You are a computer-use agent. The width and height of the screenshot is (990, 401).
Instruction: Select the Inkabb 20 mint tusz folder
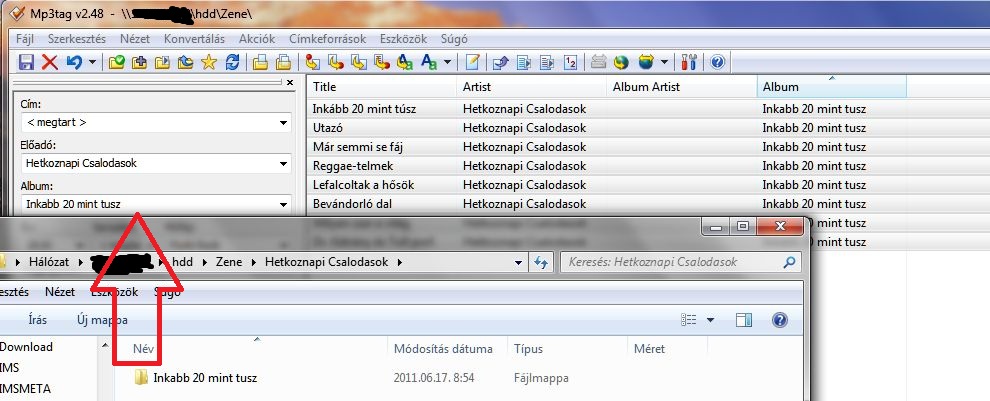click(205, 378)
